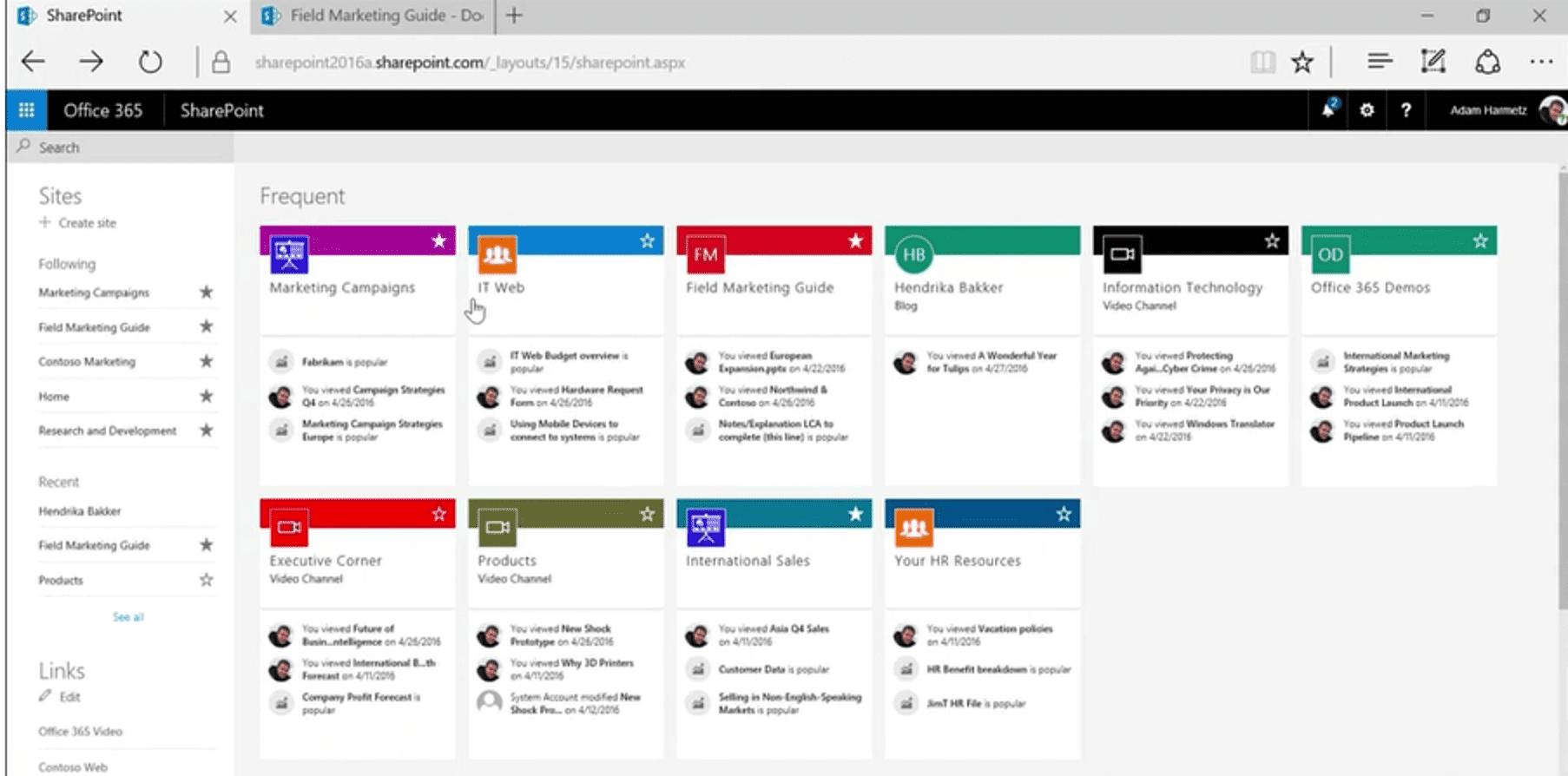Open the Office 365 app launcher waffle
The width and height of the screenshot is (1568, 776).
(x=26, y=110)
